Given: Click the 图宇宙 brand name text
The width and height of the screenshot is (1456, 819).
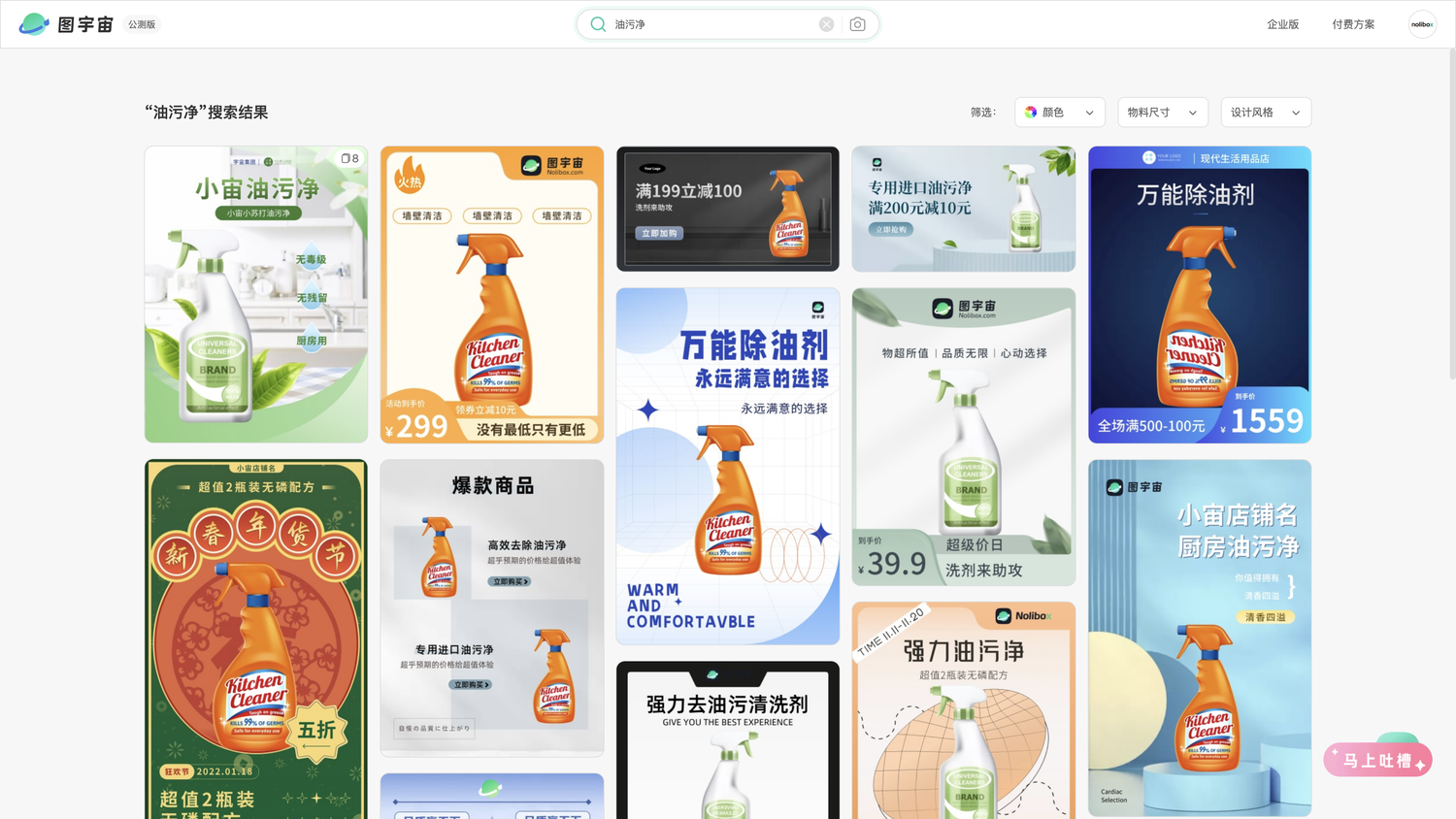Looking at the screenshot, I should (x=85, y=24).
